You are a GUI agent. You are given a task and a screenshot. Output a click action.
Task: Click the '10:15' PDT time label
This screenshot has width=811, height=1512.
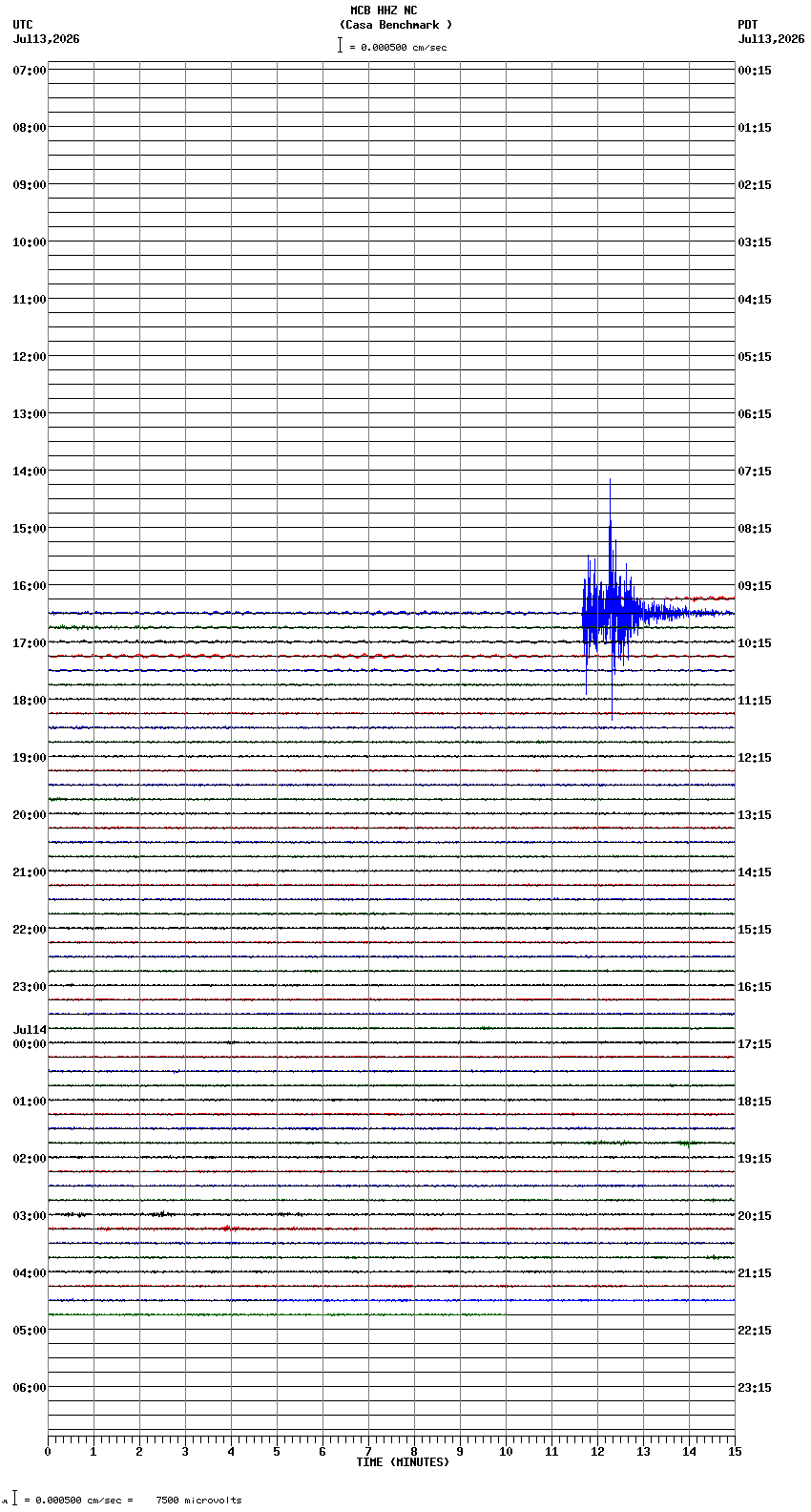[755, 643]
